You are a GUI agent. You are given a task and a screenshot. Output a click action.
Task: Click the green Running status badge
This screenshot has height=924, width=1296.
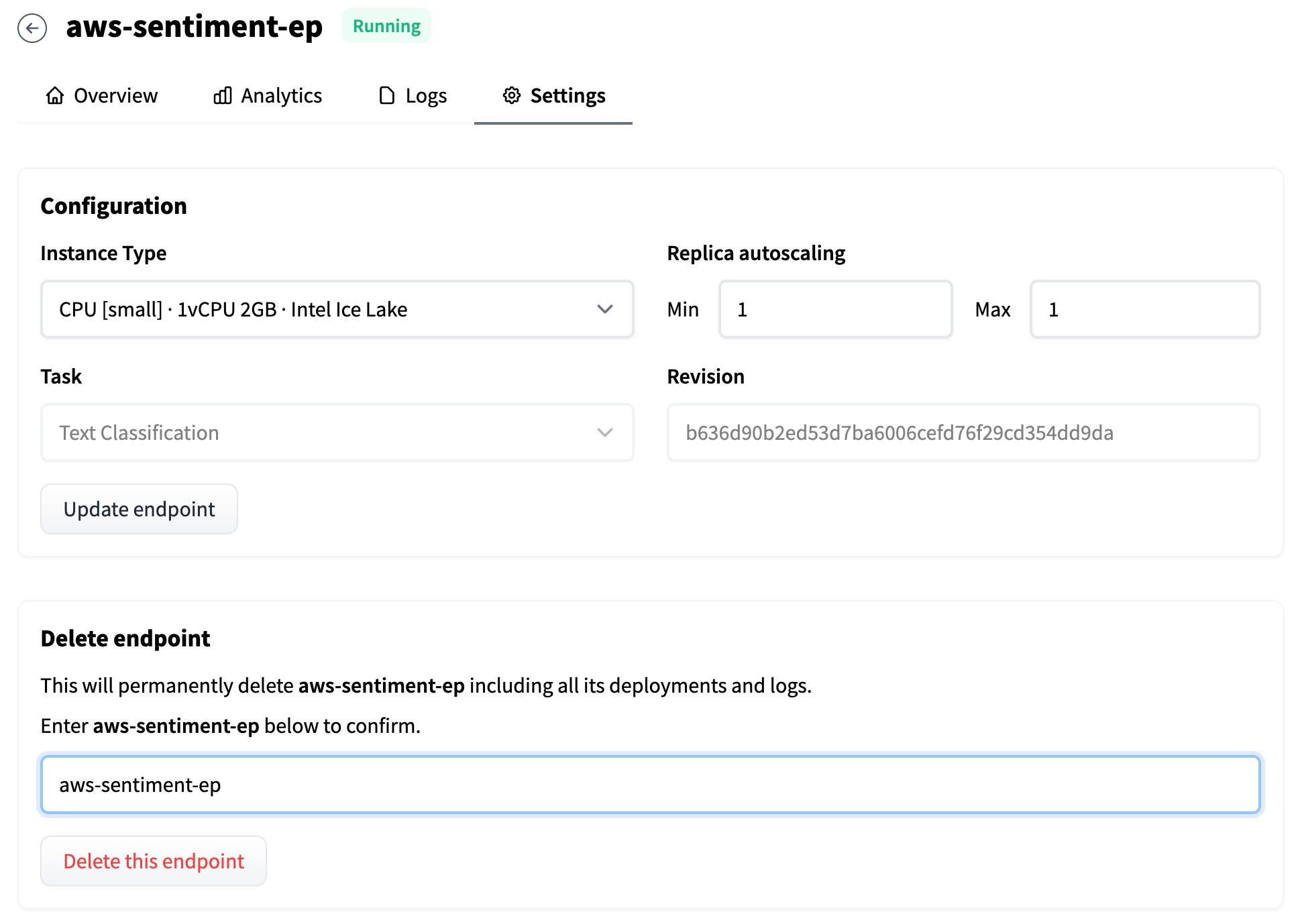tap(386, 26)
